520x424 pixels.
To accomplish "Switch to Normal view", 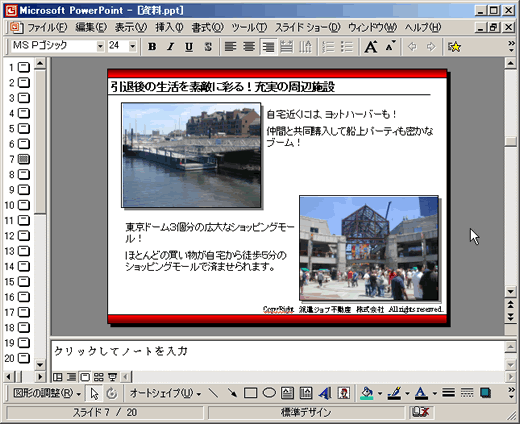I will 58,377.
